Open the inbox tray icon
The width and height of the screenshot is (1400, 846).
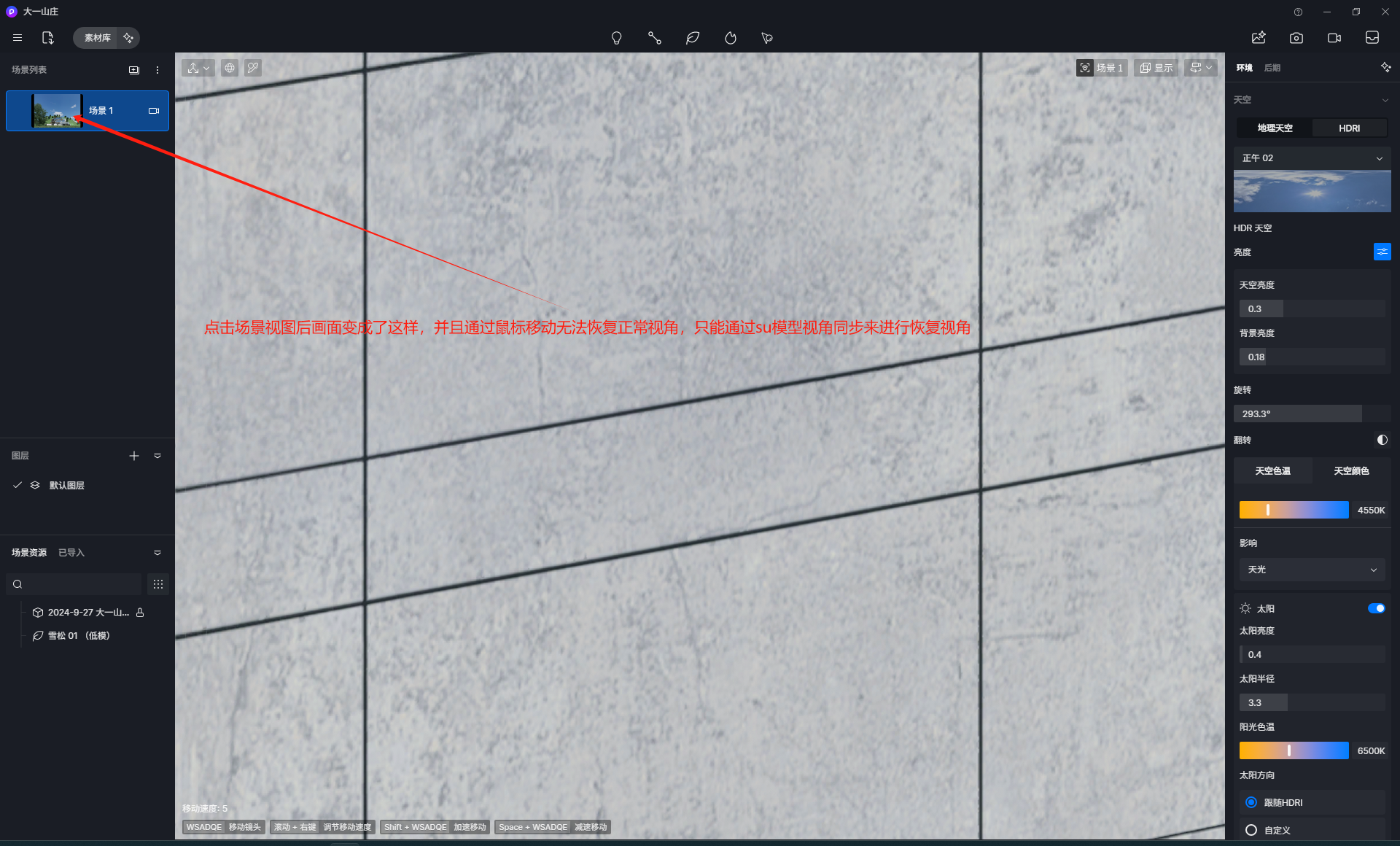click(1372, 38)
